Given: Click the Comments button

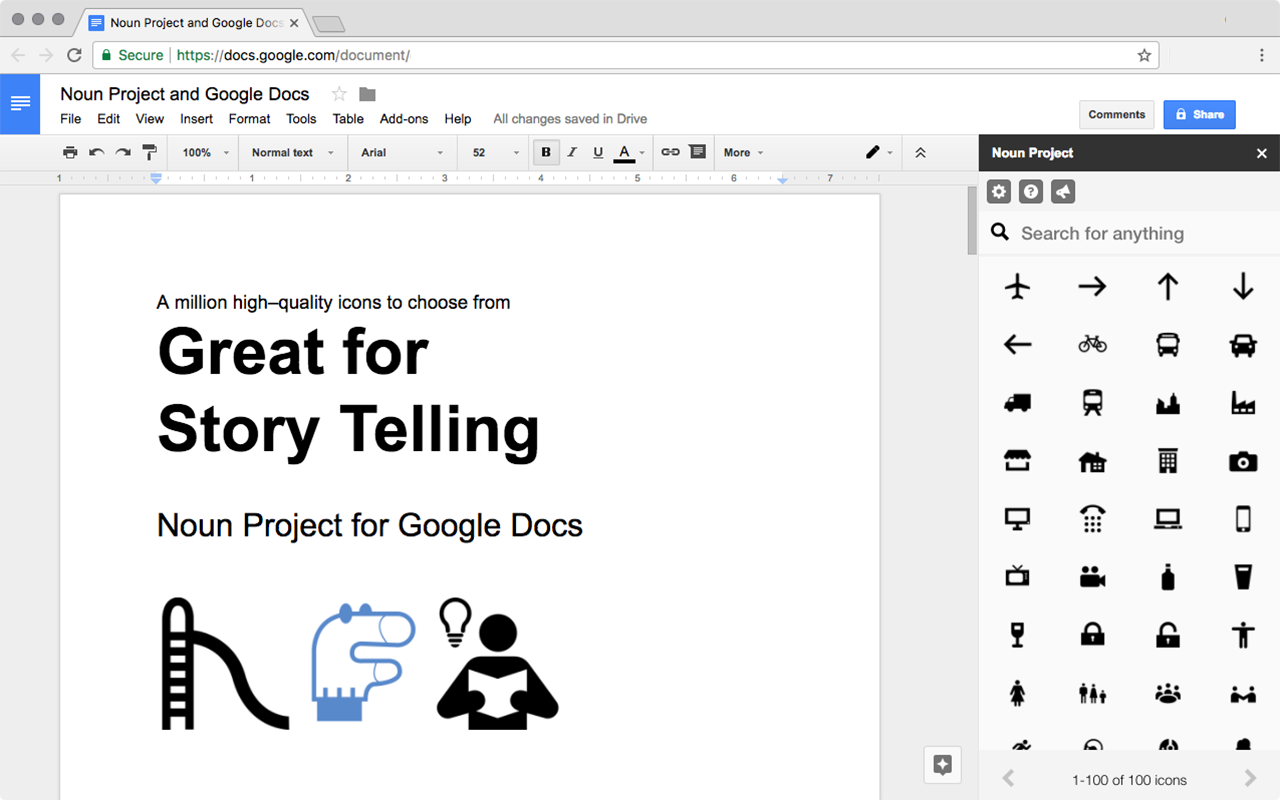Looking at the screenshot, I should (x=1116, y=115).
